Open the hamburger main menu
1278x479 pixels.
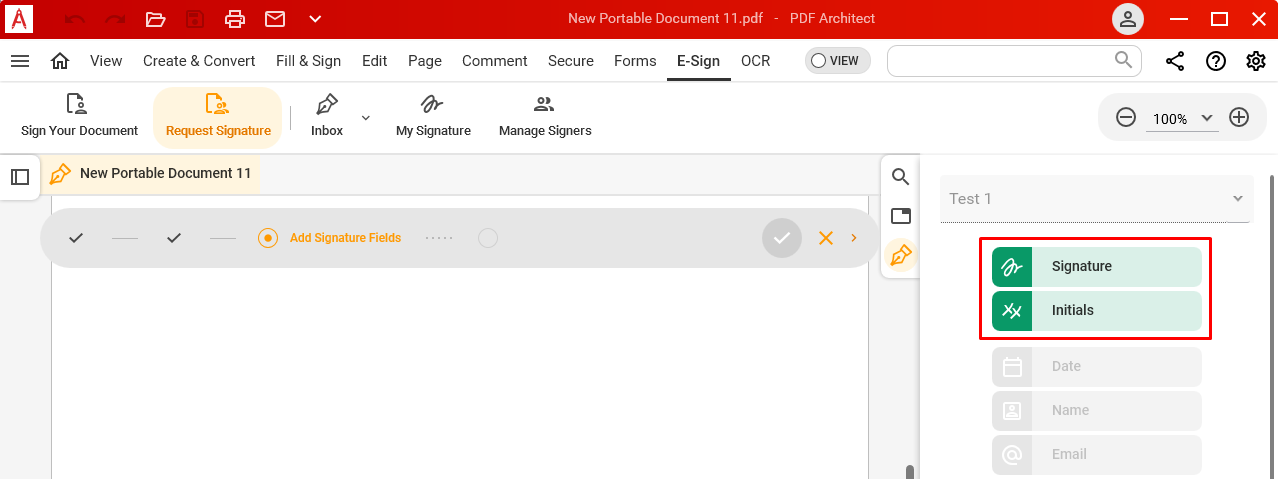[20, 61]
